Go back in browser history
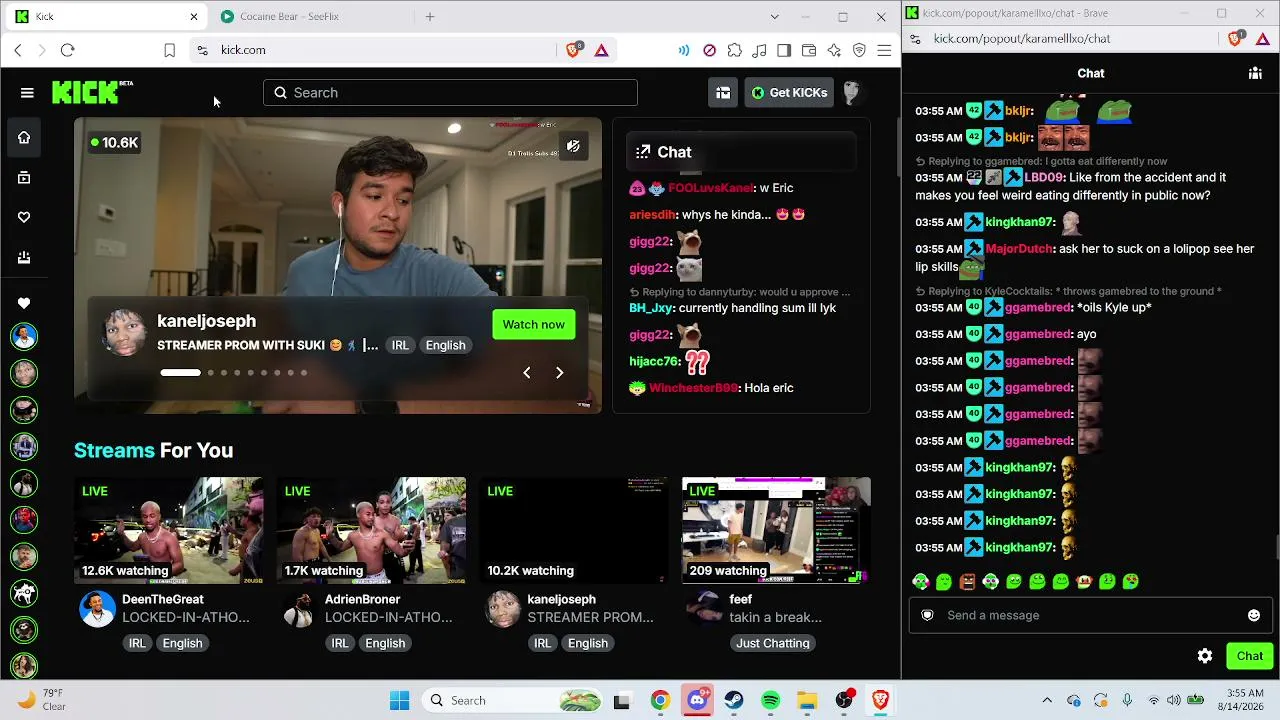 click(18, 50)
